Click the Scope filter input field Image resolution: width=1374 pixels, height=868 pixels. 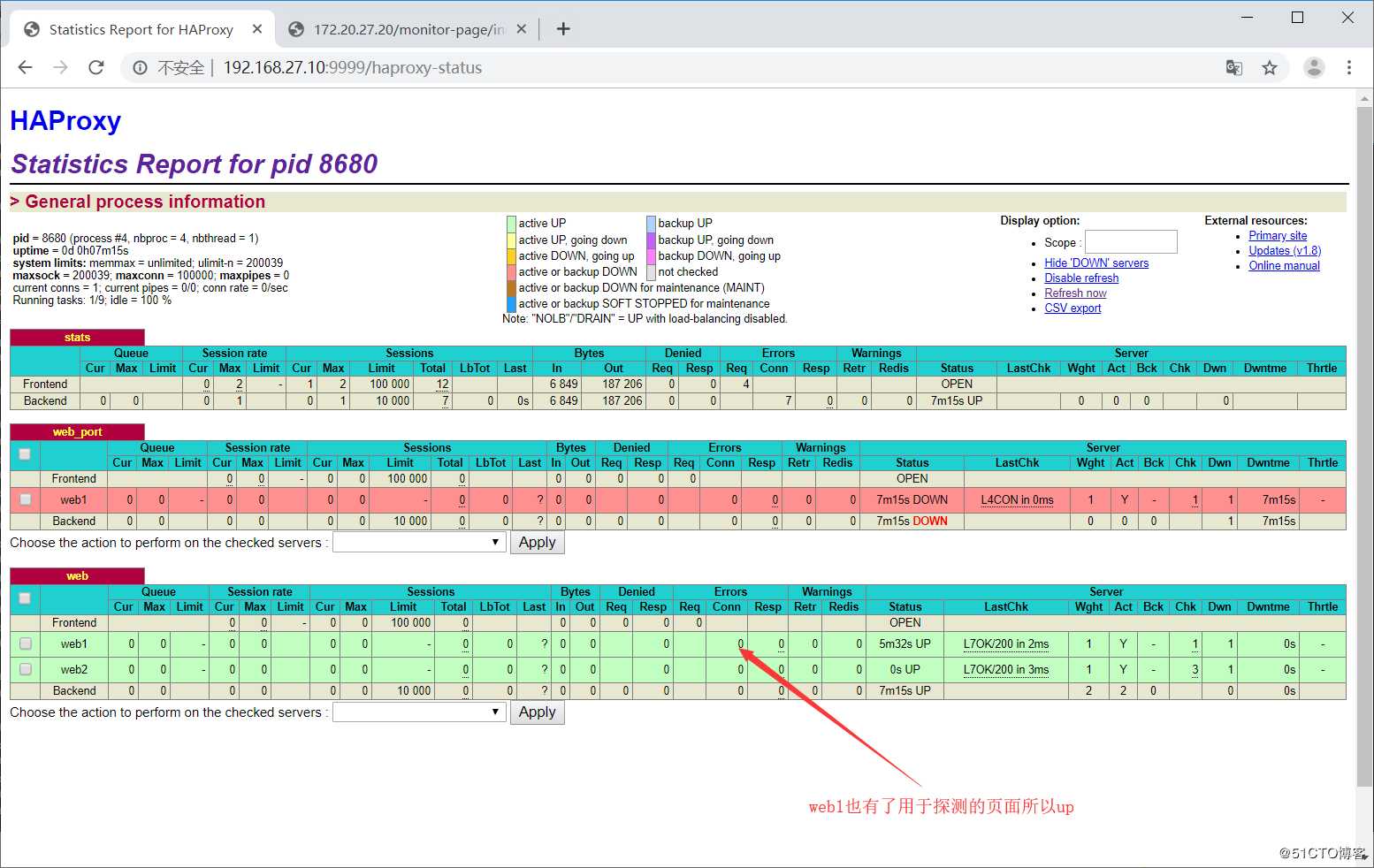[x=1131, y=241]
